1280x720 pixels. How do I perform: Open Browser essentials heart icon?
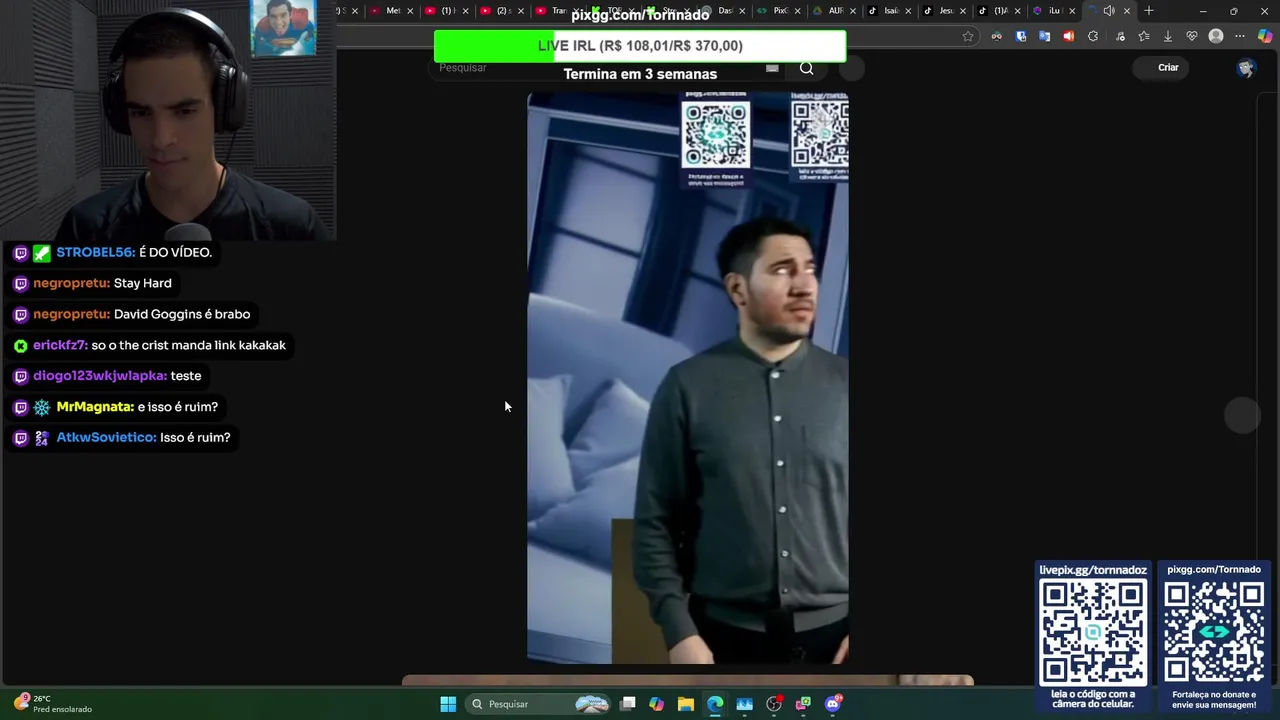pos(1192,36)
